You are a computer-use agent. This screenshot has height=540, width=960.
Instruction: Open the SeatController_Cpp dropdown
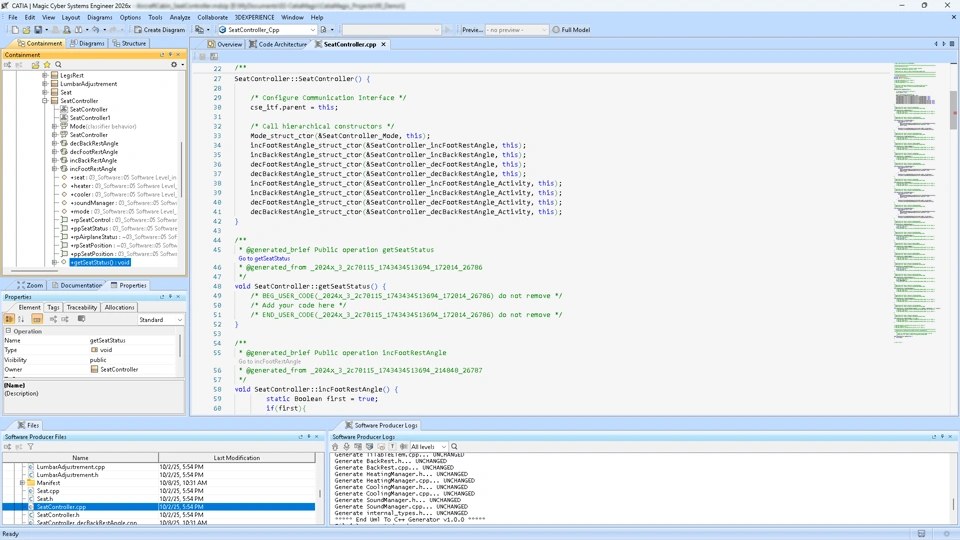click(x=312, y=30)
